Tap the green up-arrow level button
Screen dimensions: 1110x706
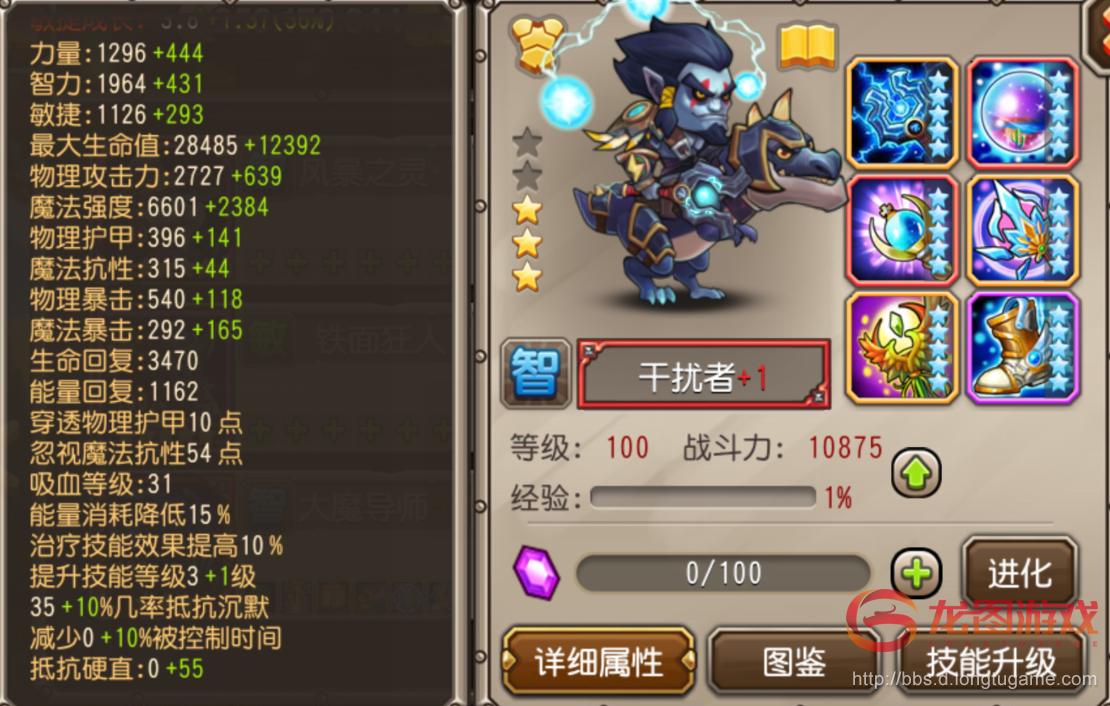point(916,473)
